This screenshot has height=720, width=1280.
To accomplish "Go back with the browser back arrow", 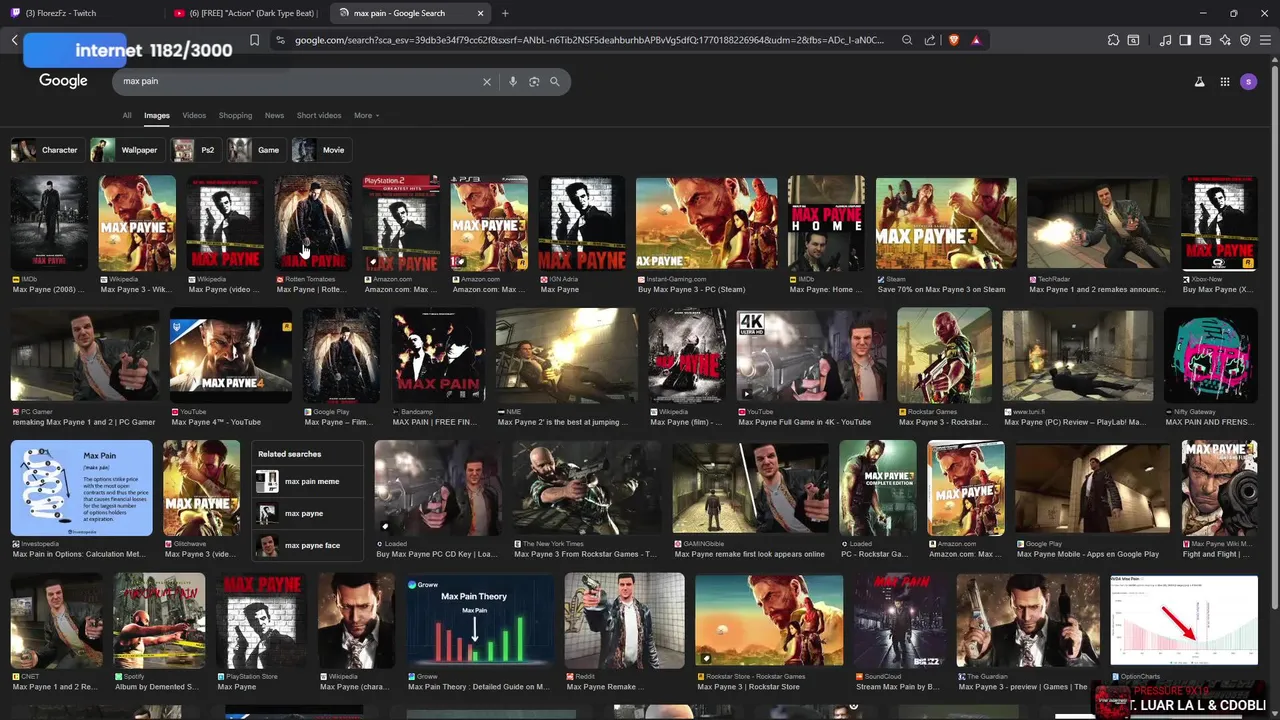I will pos(14,40).
